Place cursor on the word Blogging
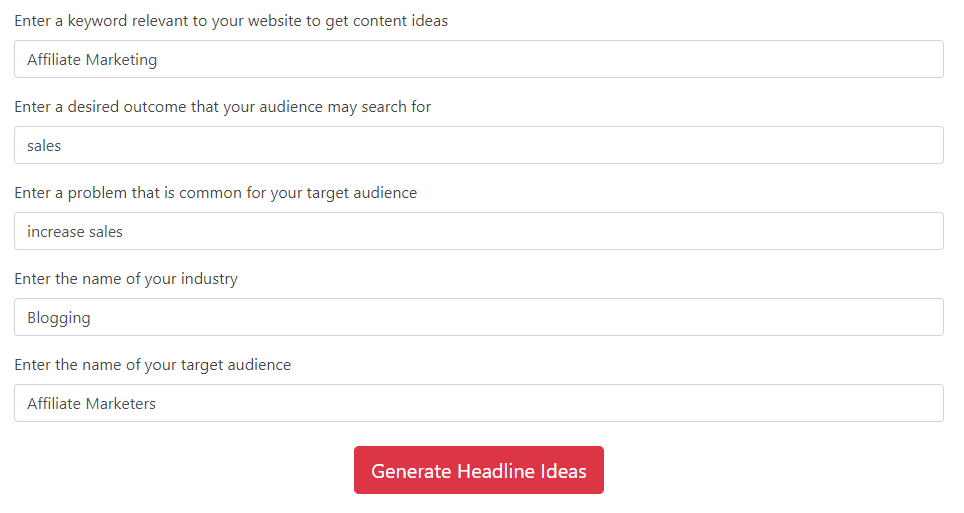This screenshot has width=964, height=513. 58,318
